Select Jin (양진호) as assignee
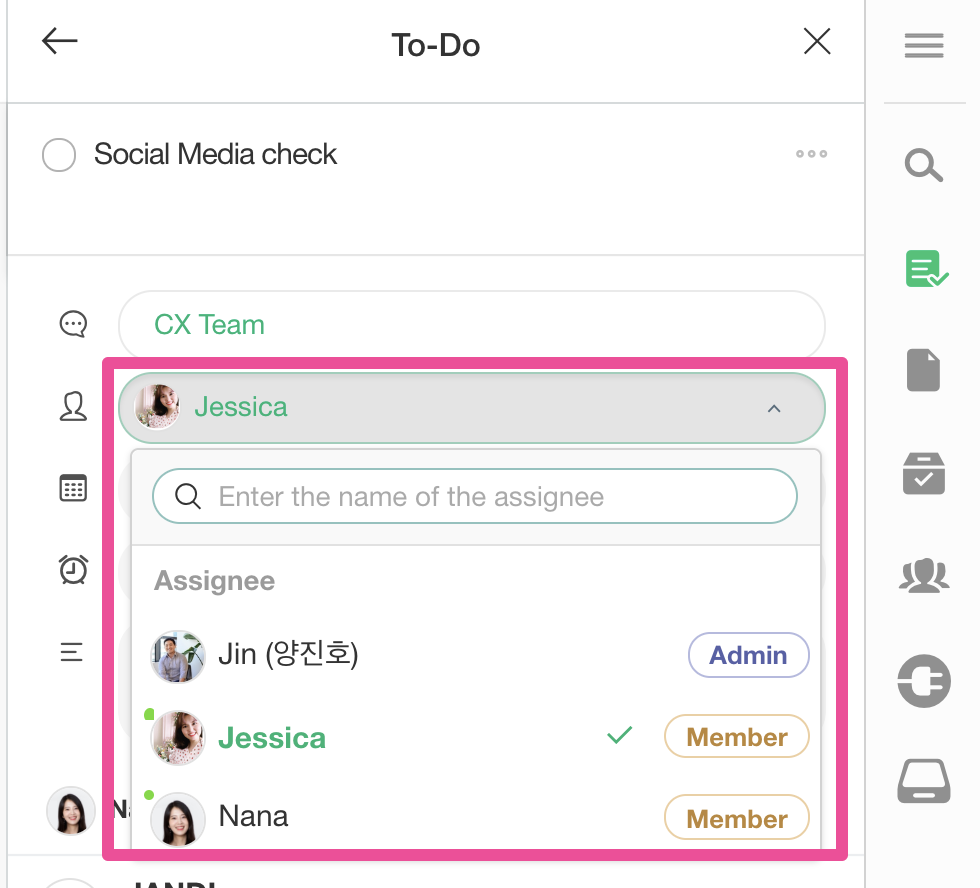Image resolution: width=980 pixels, height=888 pixels. pyautogui.click(x=476, y=656)
